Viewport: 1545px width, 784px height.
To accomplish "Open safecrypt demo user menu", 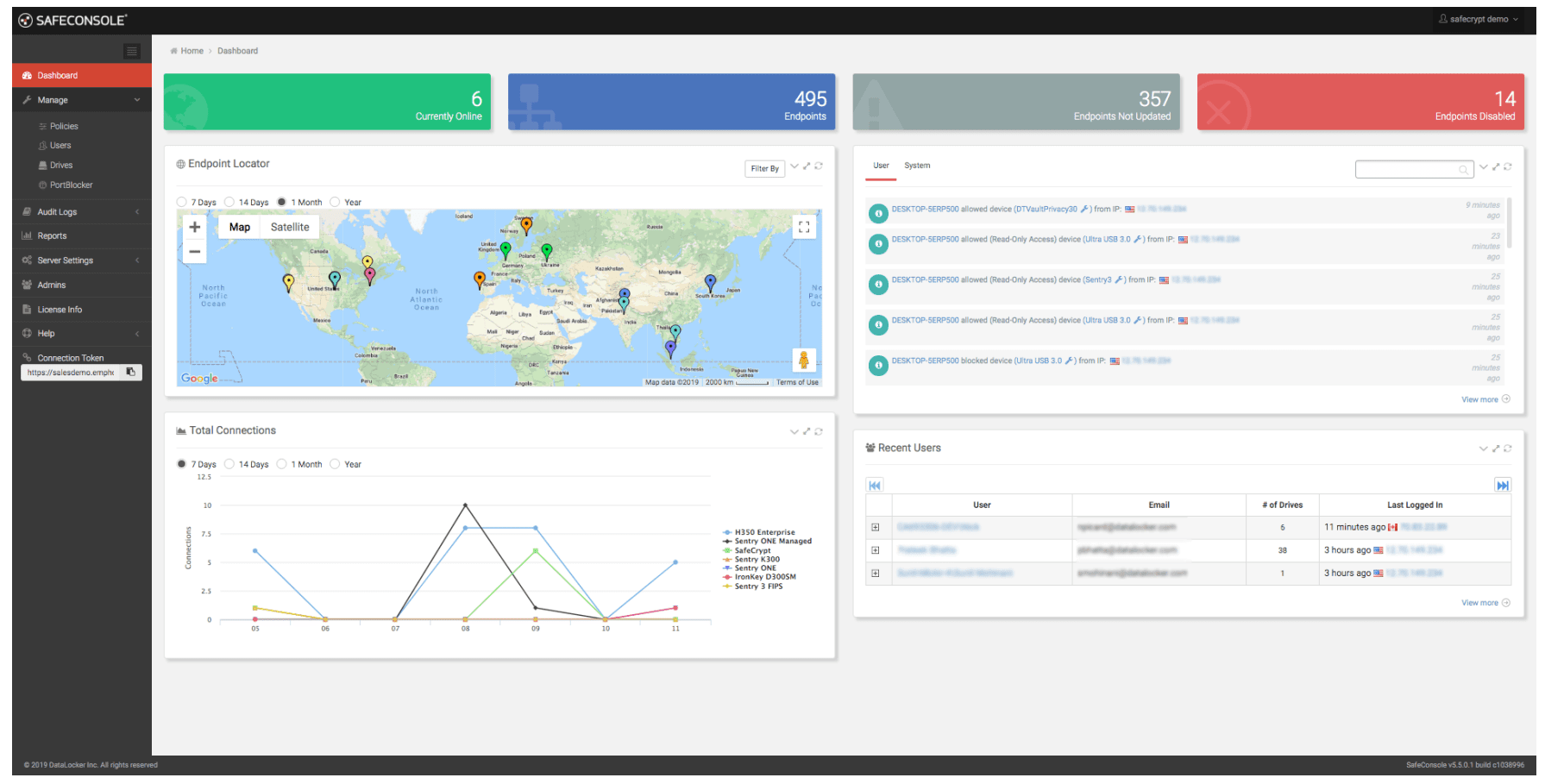I will click(1479, 19).
